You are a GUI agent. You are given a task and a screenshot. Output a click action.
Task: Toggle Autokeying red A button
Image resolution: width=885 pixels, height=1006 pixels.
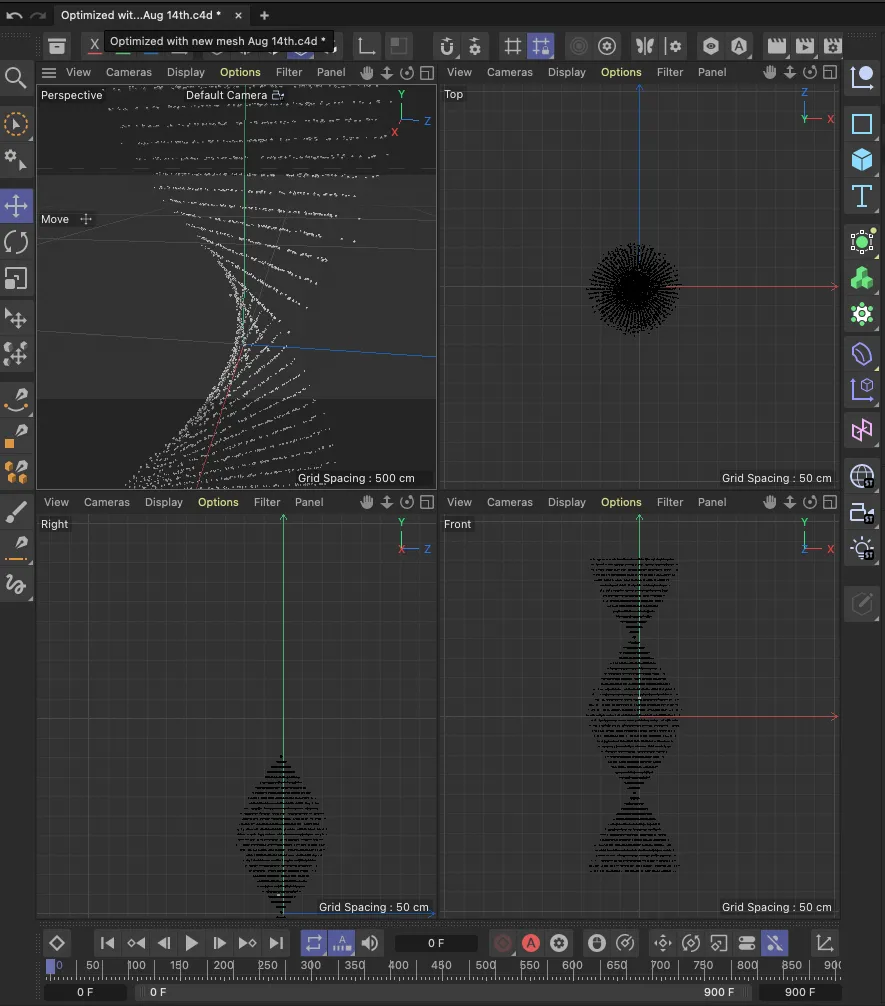(x=531, y=943)
